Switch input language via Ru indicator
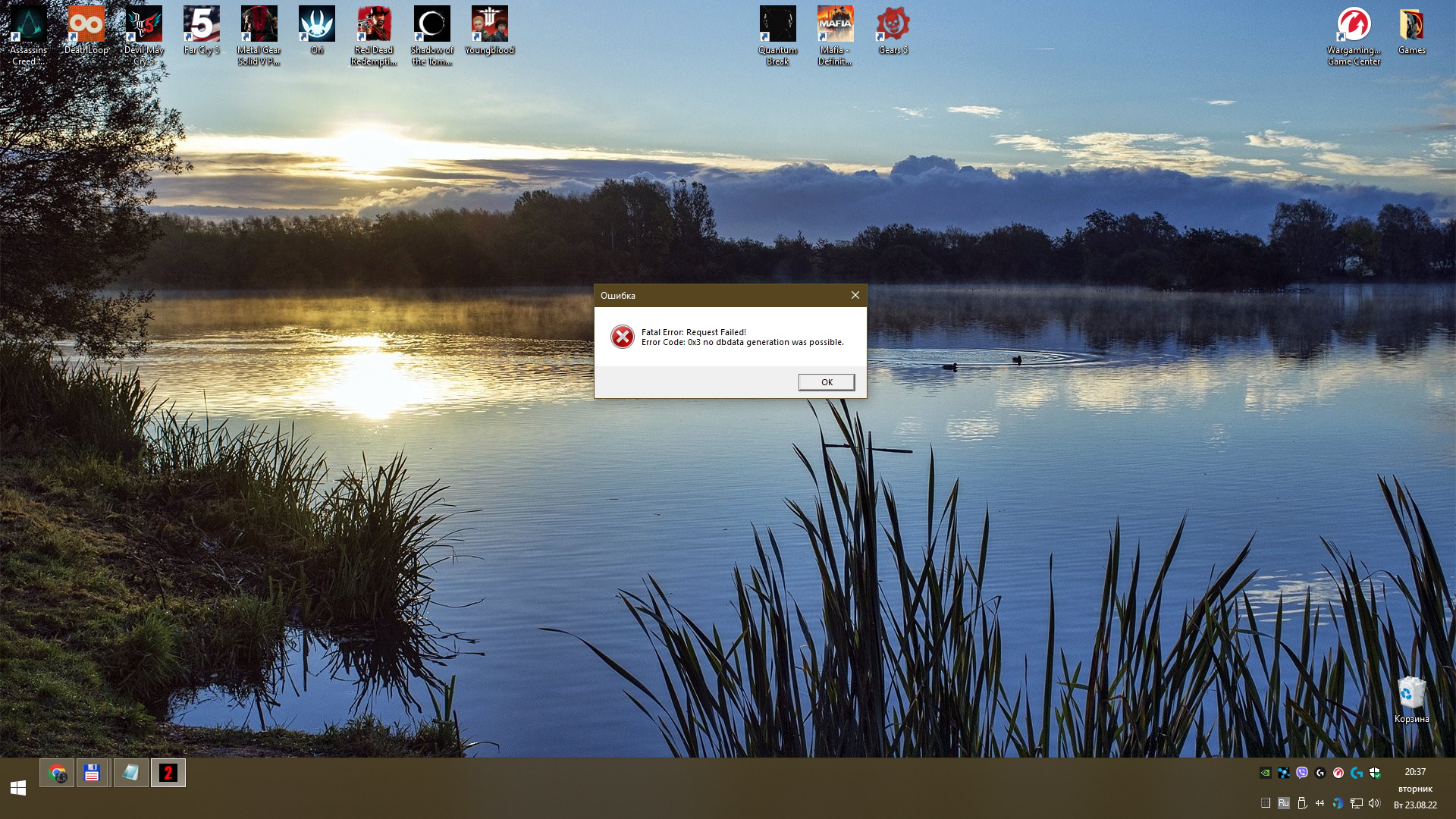Image resolution: width=1456 pixels, height=819 pixels. coord(1284,803)
